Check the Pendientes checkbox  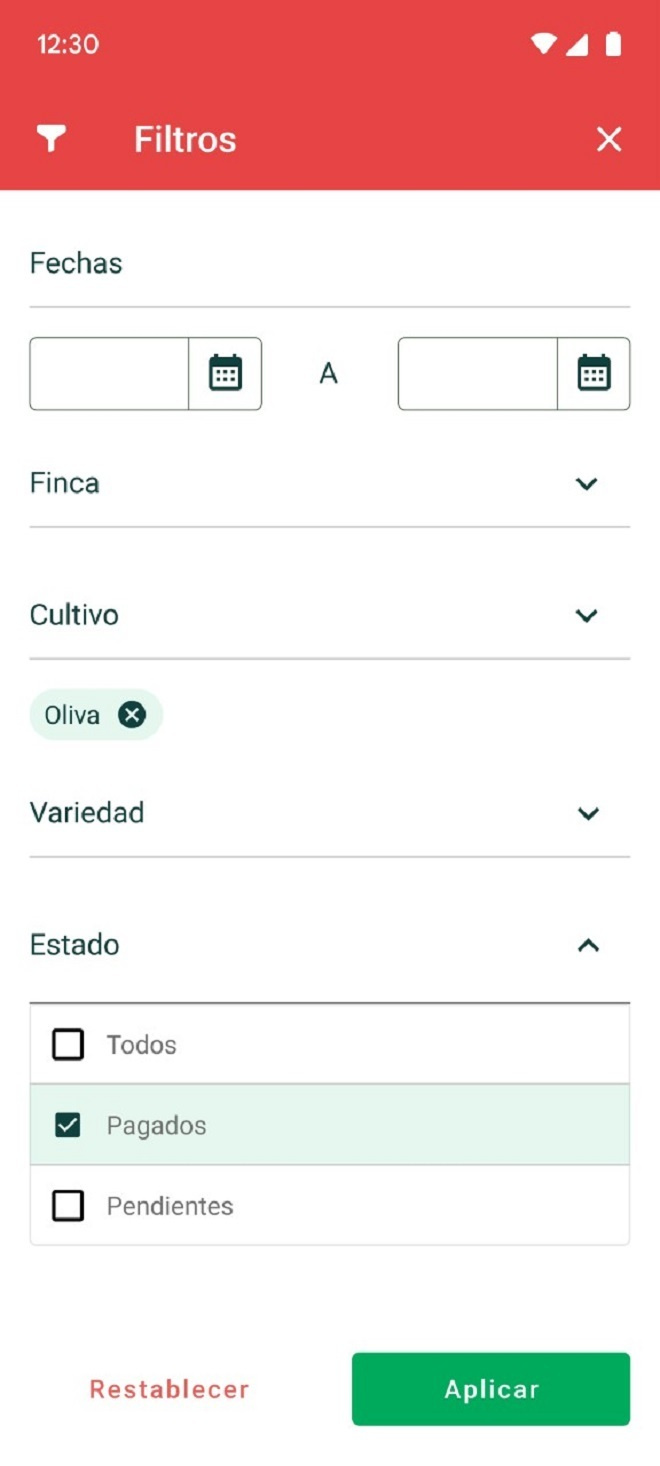coord(68,1206)
